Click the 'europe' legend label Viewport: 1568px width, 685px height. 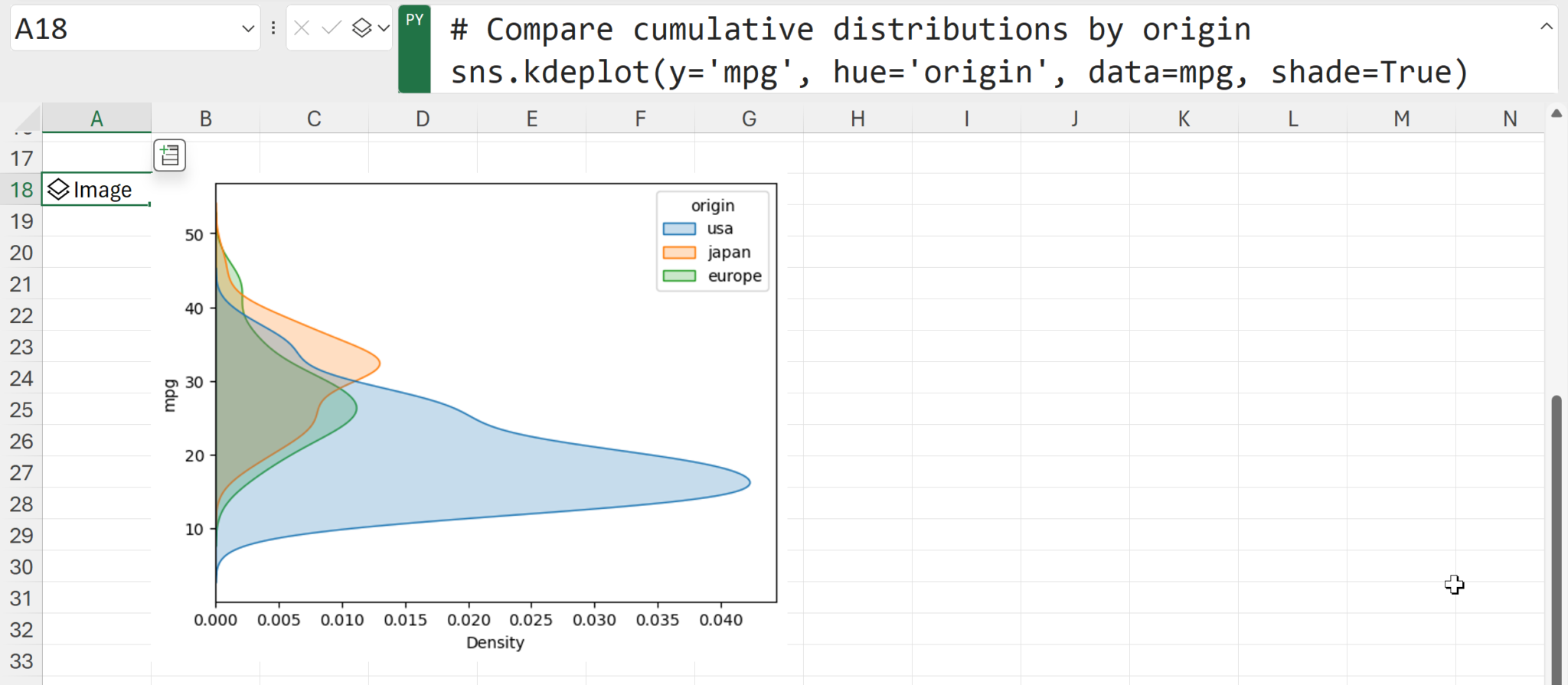point(734,276)
